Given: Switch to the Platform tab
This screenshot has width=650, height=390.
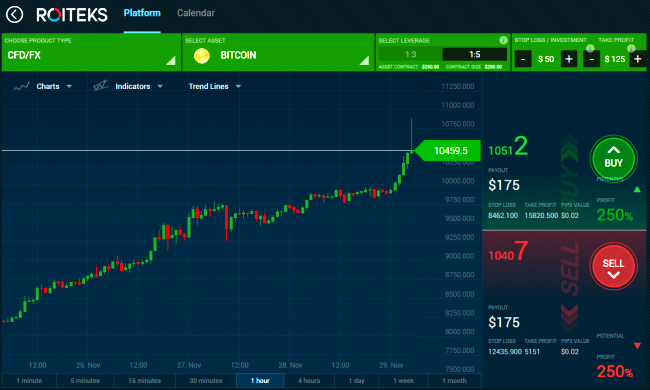Looking at the screenshot, I should [x=142, y=13].
